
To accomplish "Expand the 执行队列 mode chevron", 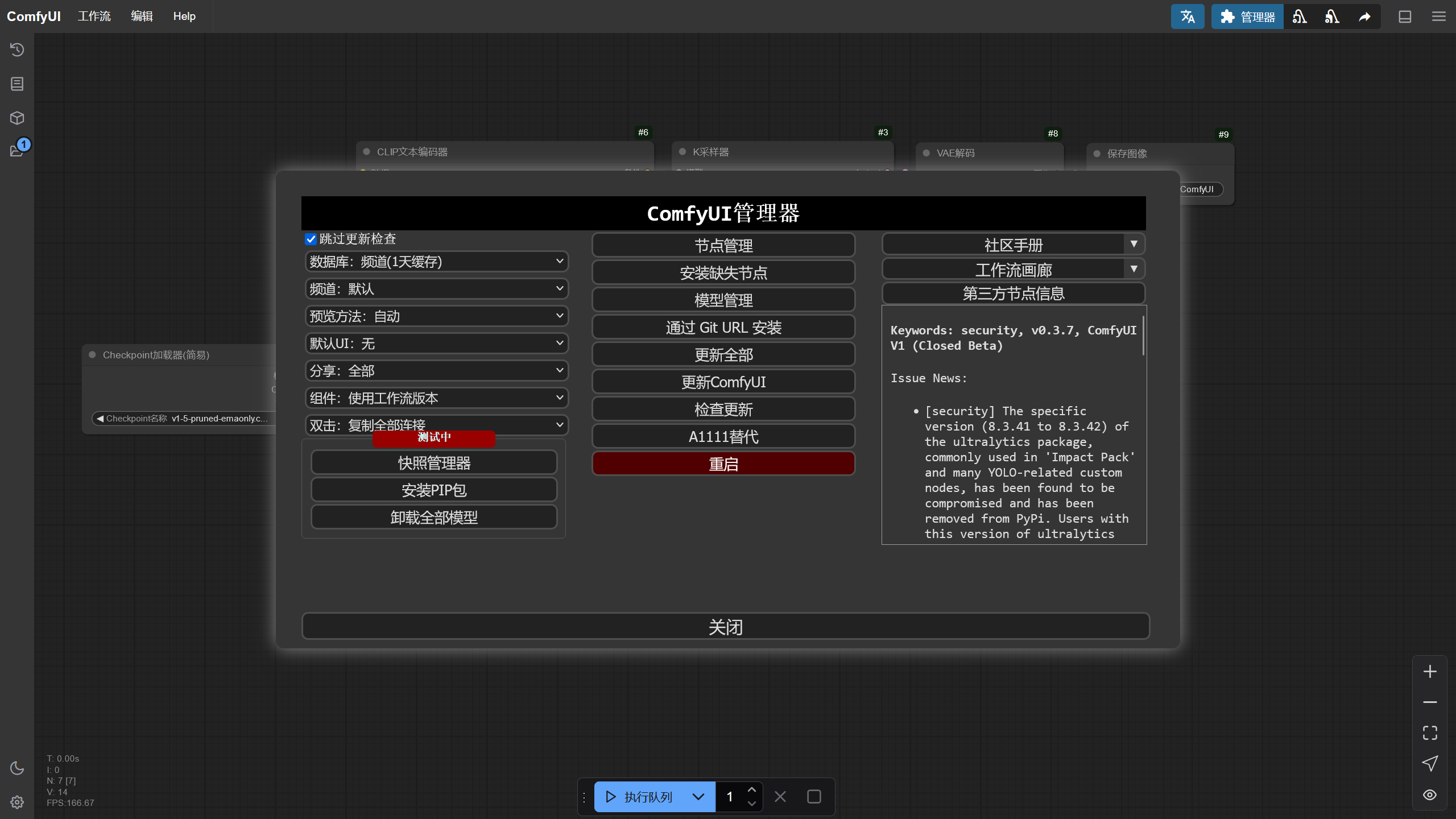I will tap(698, 797).
